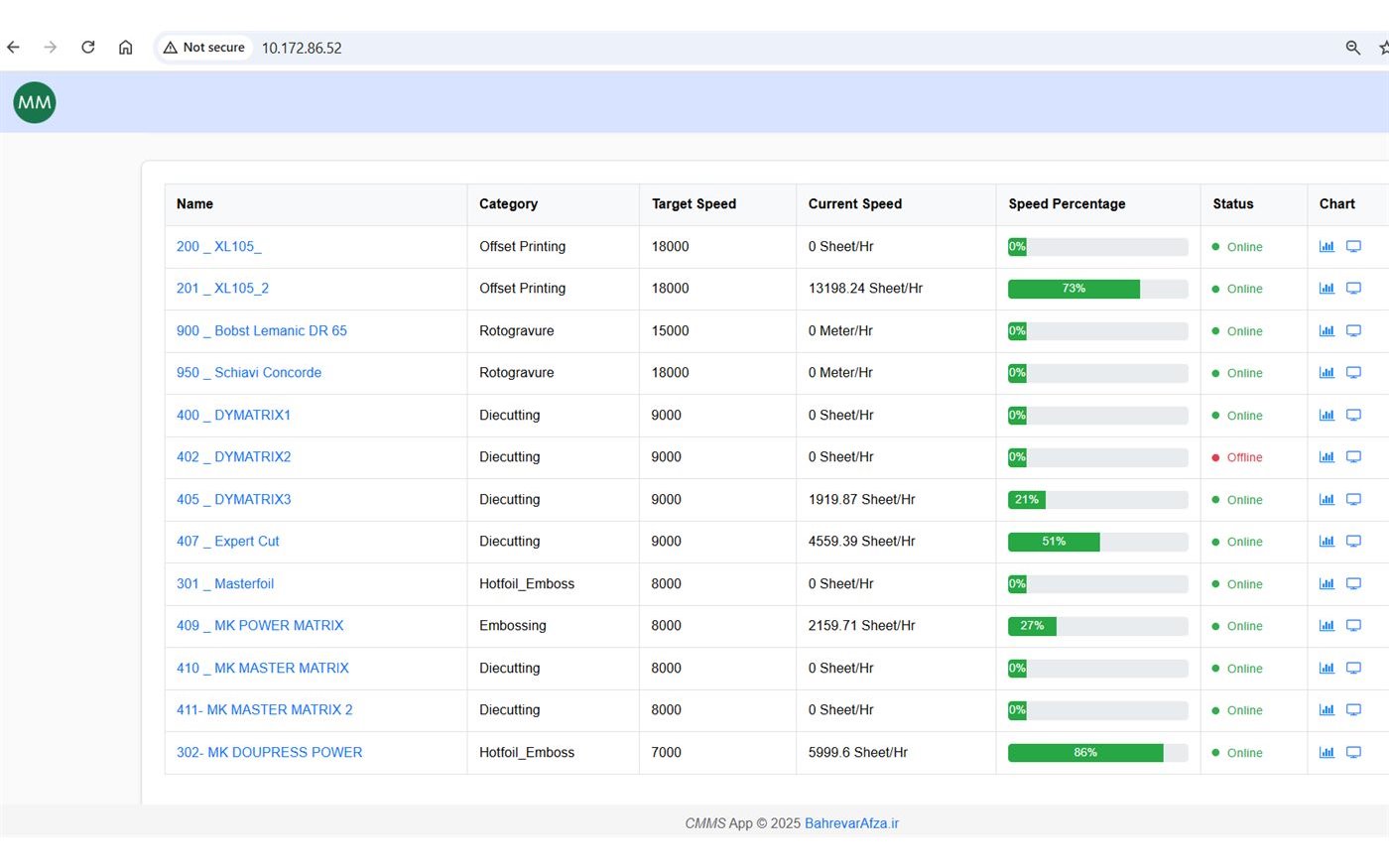Click the 5999.6 Sheet/Hr value

point(858,752)
